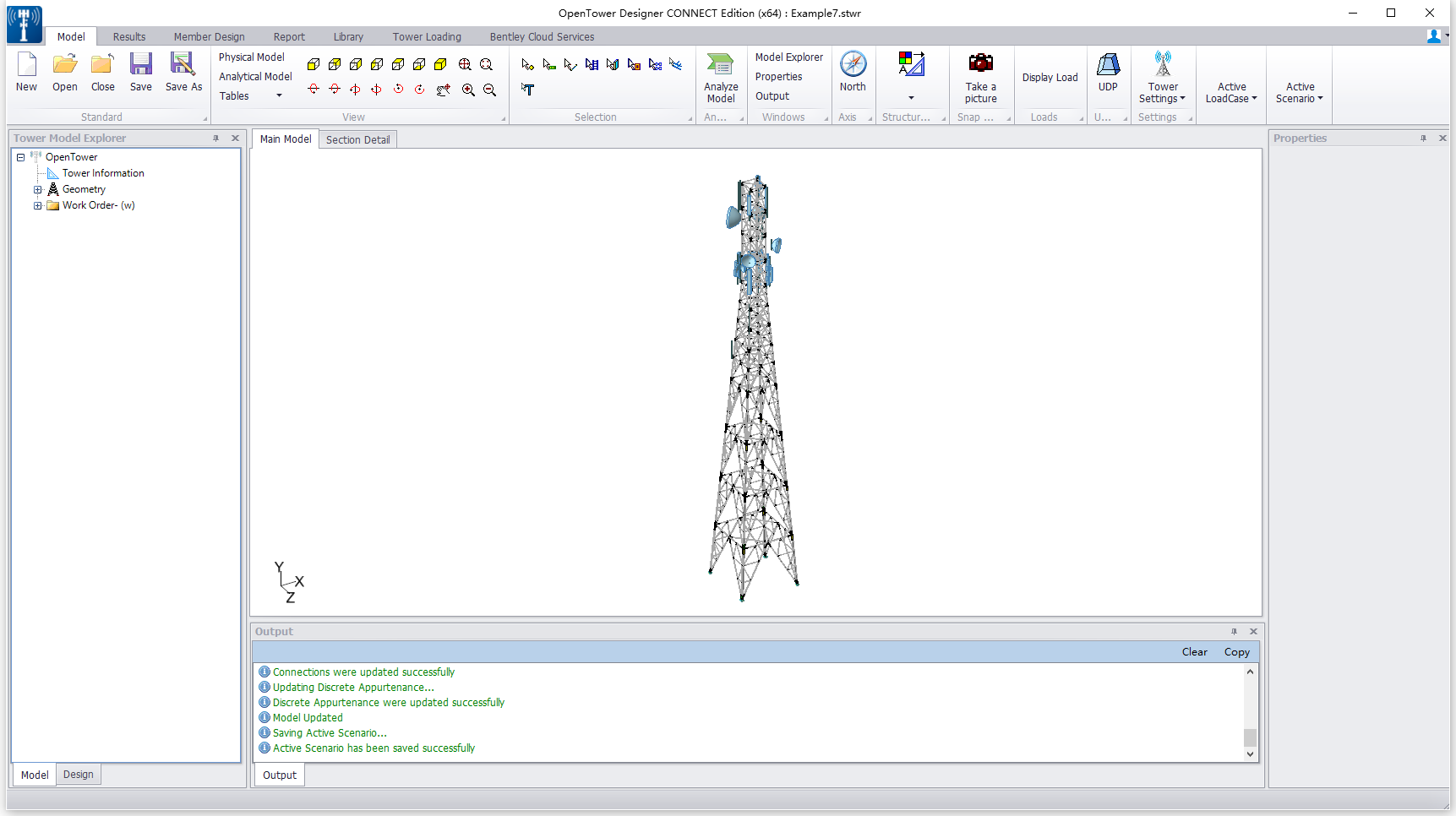
Task: Expand the Geometry tree node
Action: (37, 189)
